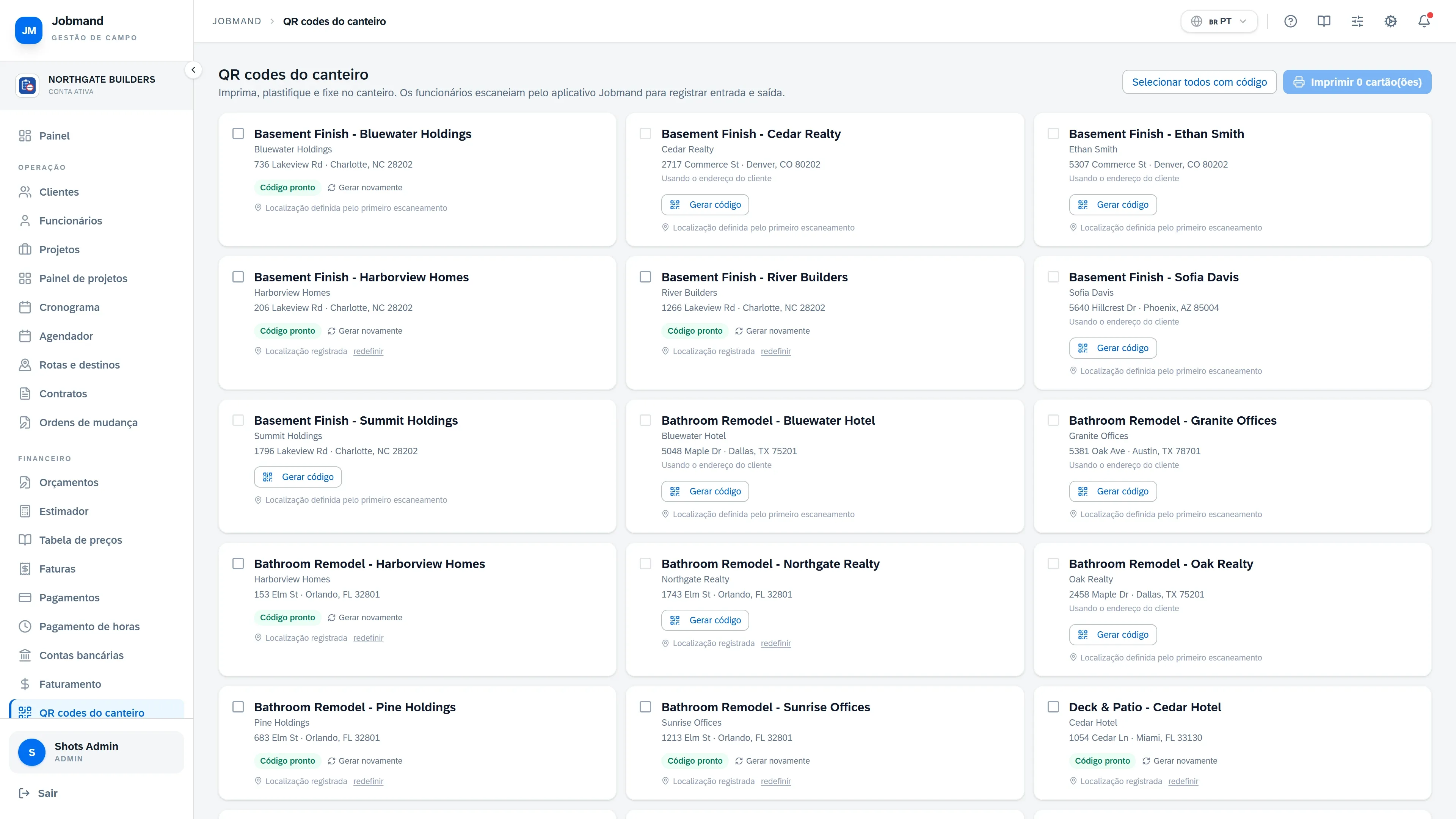Generate code for Basement Finish - Cedar Realty
The height and width of the screenshot is (819, 1456).
pyautogui.click(x=705, y=205)
